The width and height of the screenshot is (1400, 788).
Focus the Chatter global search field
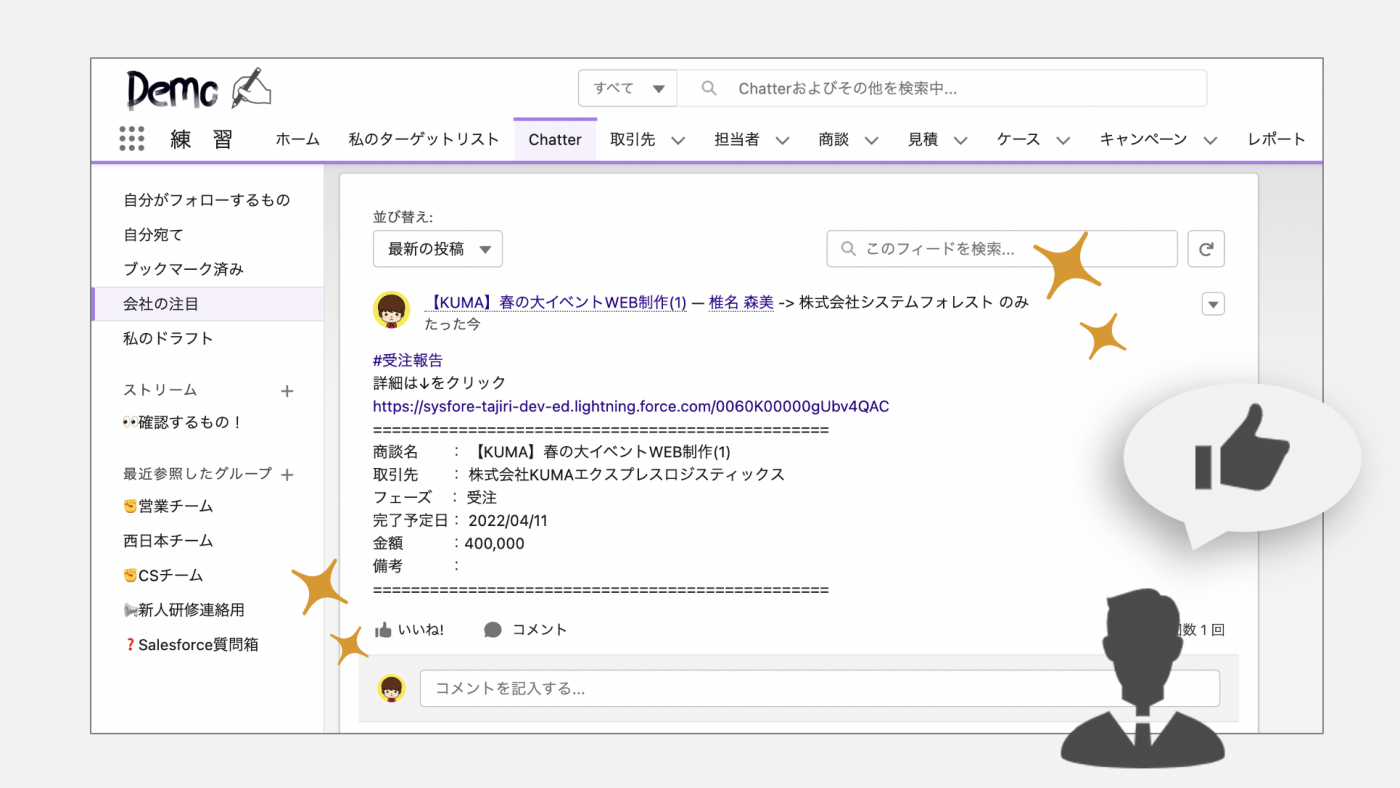click(x=942, y=88)
